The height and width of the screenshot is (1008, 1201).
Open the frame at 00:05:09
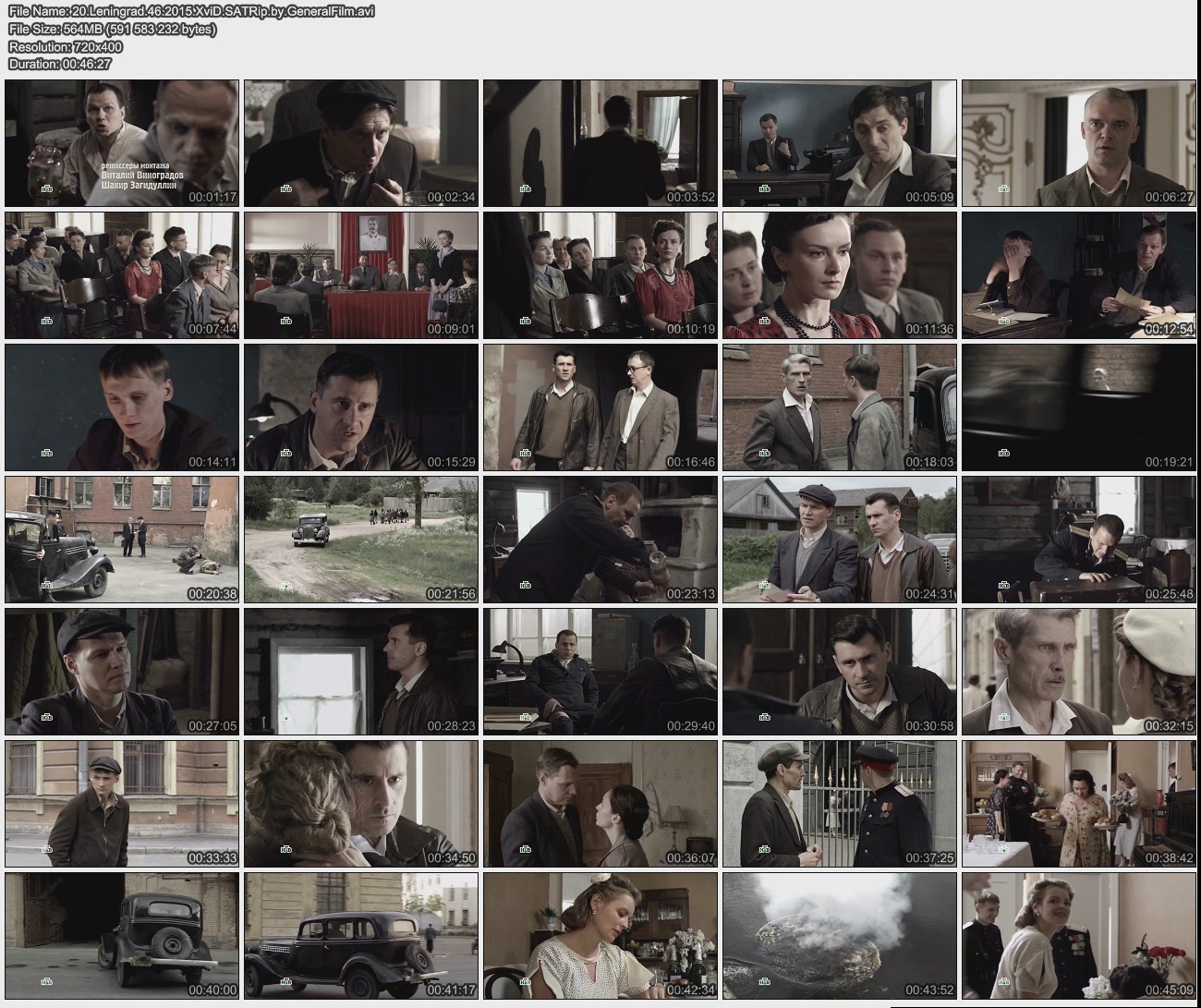(x=839, y=143)
